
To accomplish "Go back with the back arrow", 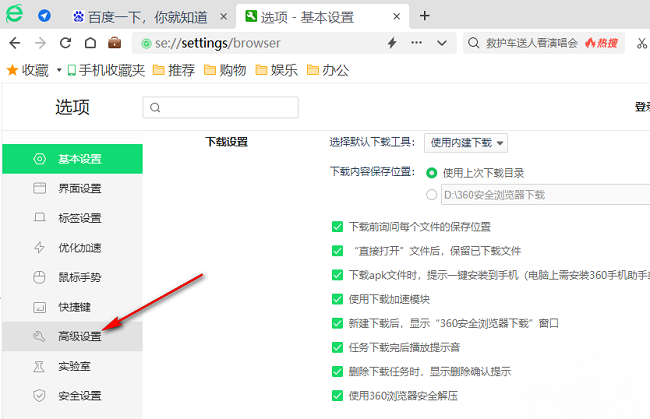I will click(15, 43).
